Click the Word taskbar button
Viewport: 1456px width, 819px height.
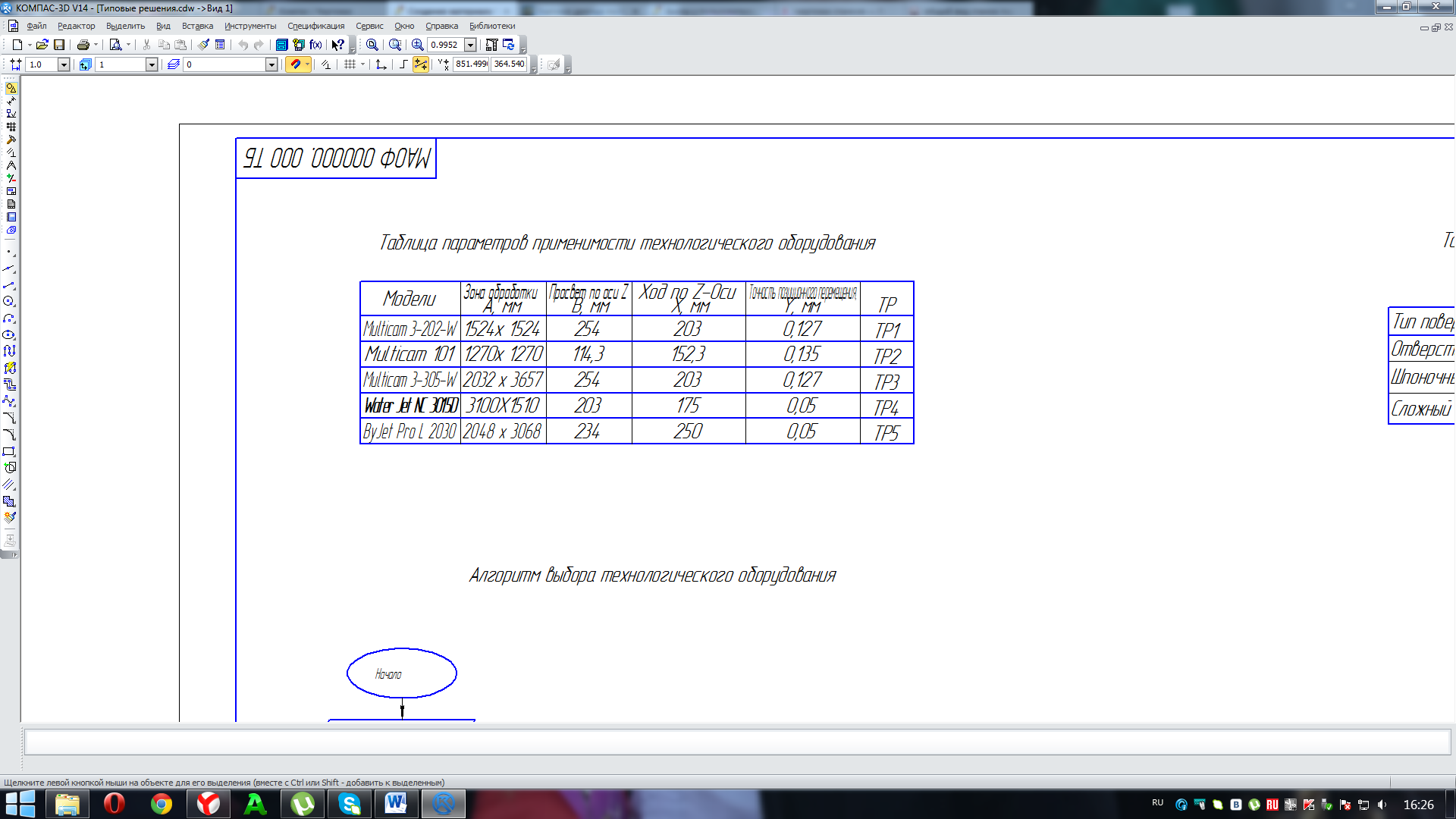(396, 804)
